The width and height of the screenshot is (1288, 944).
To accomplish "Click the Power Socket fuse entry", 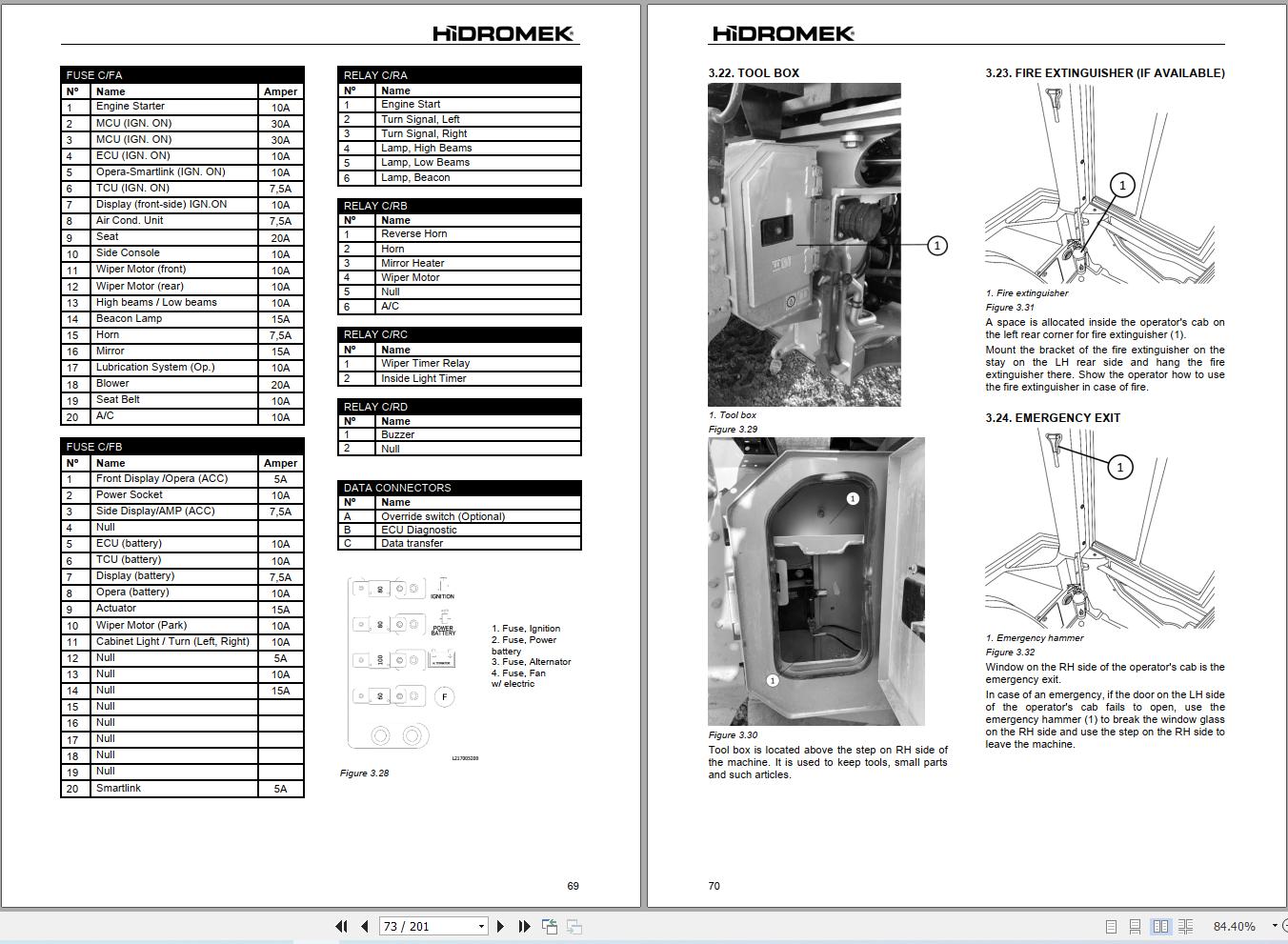I will 129,494.
